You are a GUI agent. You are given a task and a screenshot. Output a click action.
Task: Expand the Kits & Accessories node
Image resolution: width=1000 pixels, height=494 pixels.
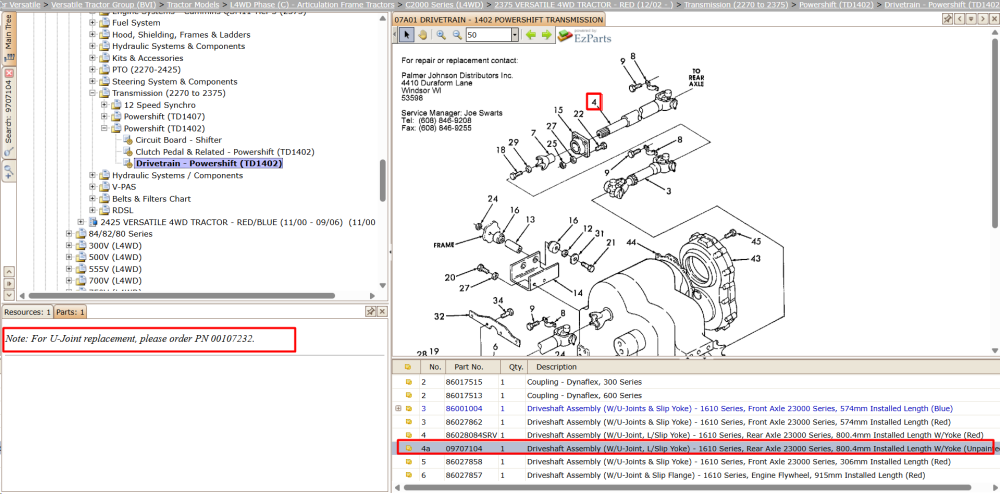click(92, 58)
